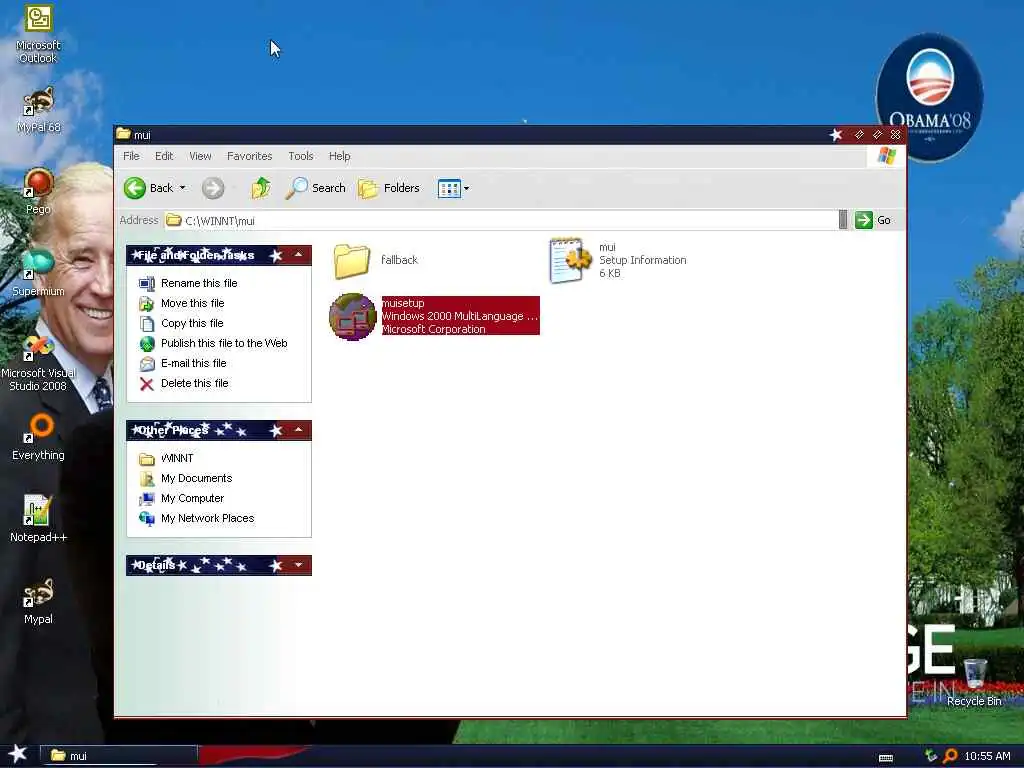Open the Tools menu
Viewport: 1024px width, 768px height.
[301, 156]
